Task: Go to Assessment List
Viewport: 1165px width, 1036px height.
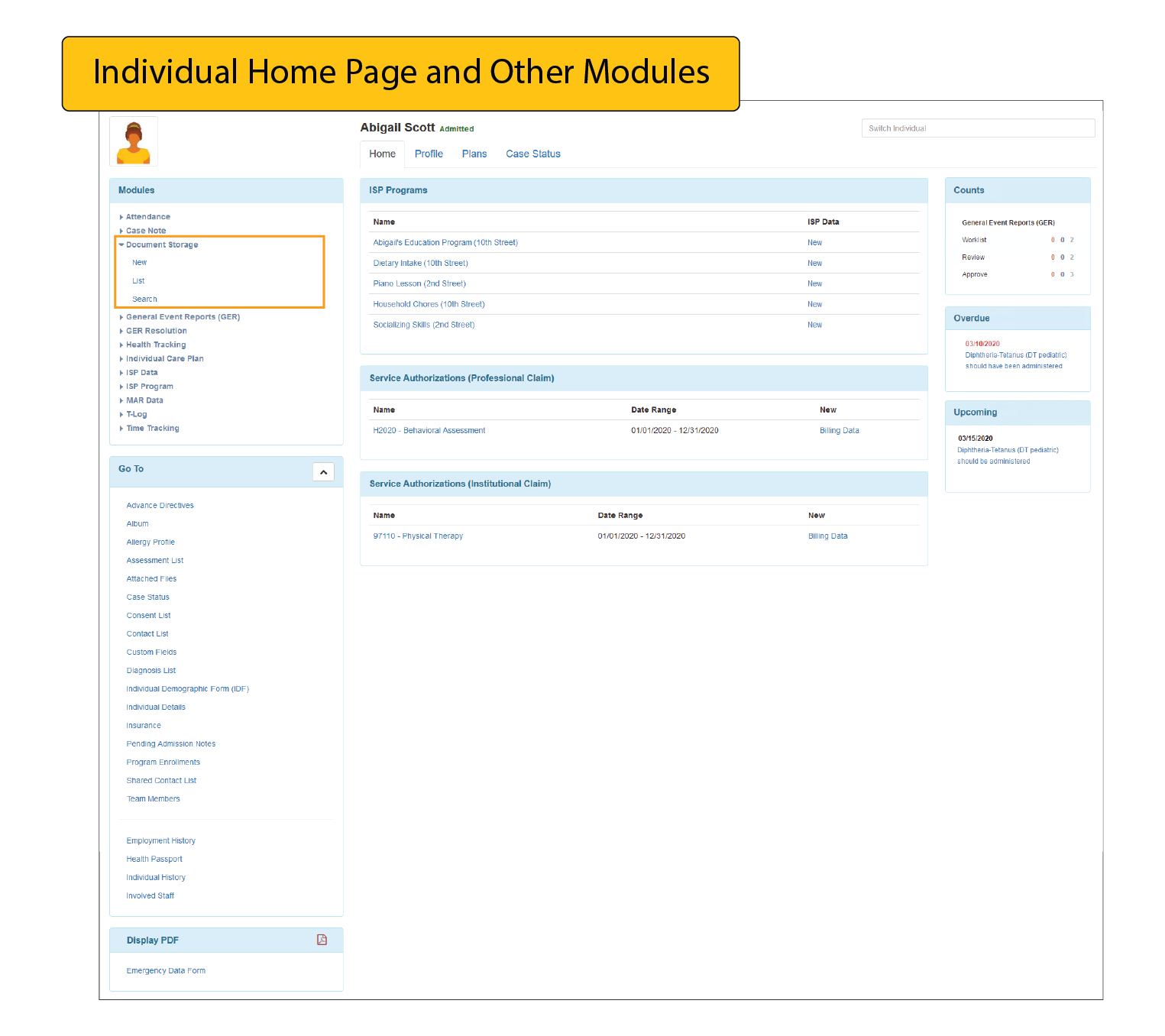Action: [x=155, y=561]
